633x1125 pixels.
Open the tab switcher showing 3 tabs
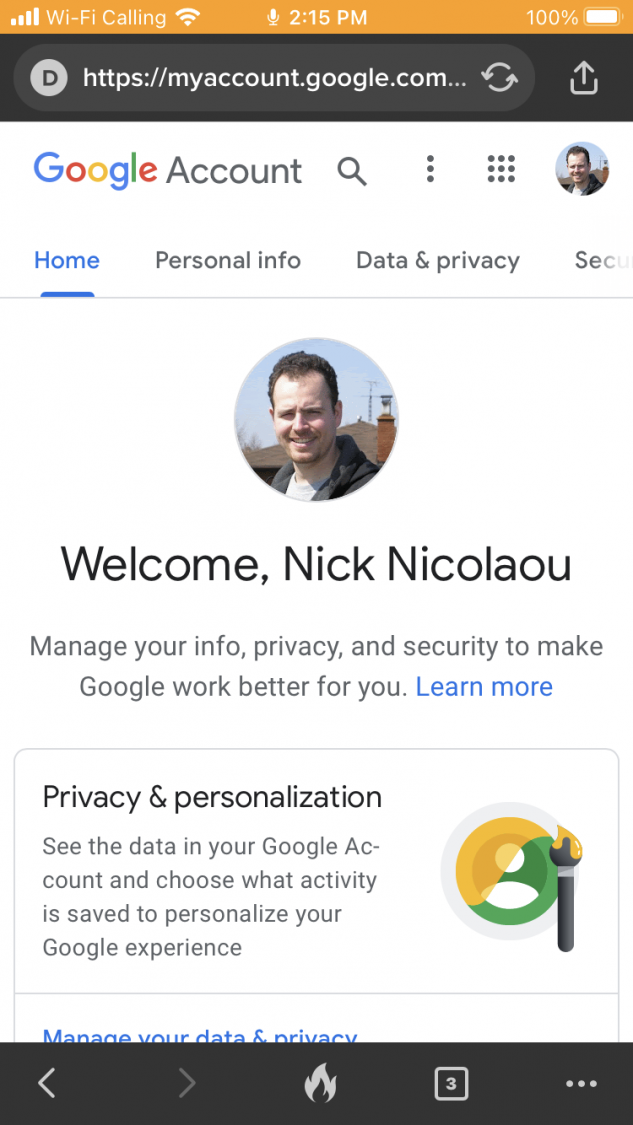pyautogui.click(x=451, y=1083)
